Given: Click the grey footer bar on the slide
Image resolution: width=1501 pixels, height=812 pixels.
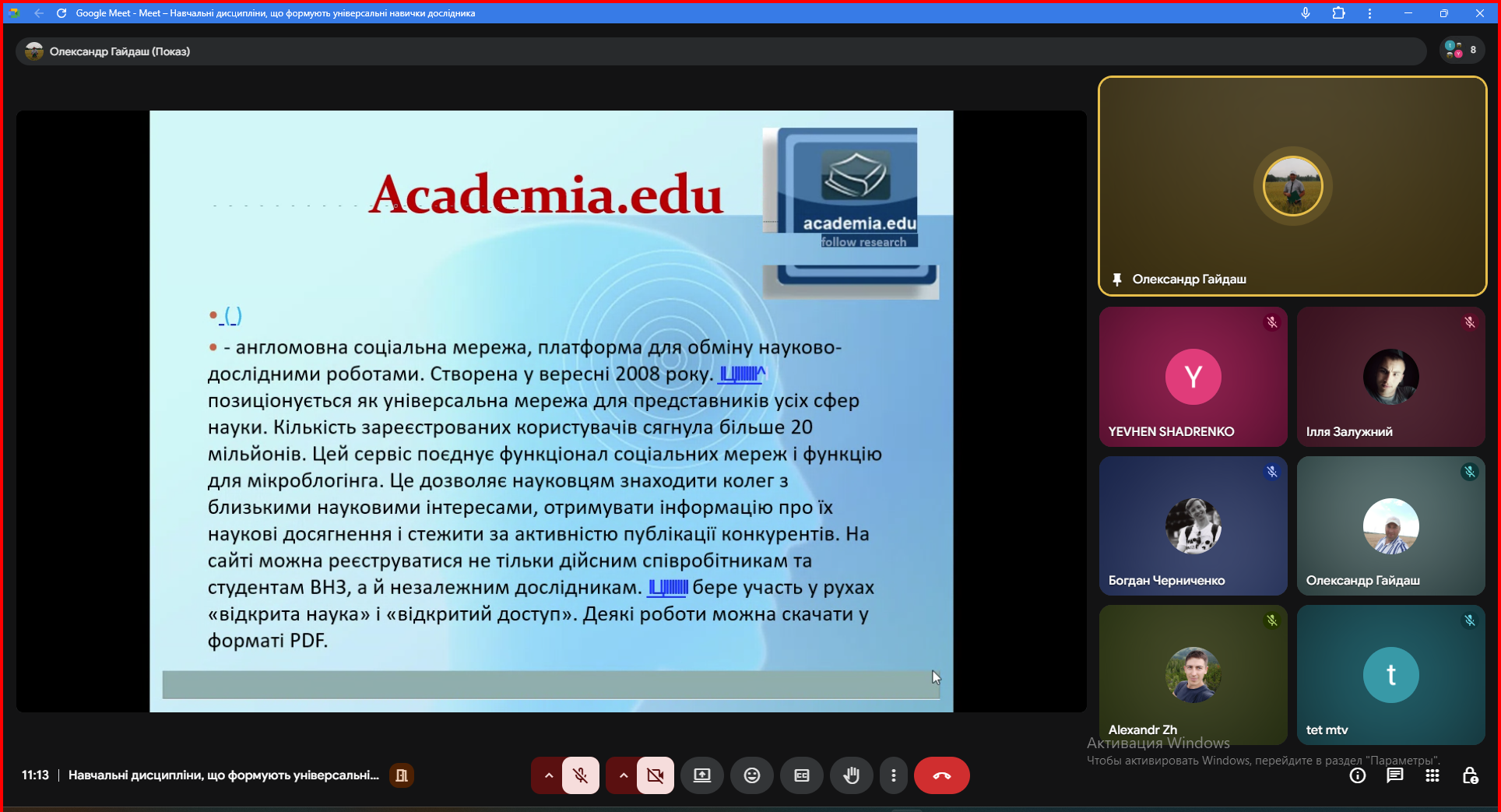Looking at the screenshot, I should [551, 684].
